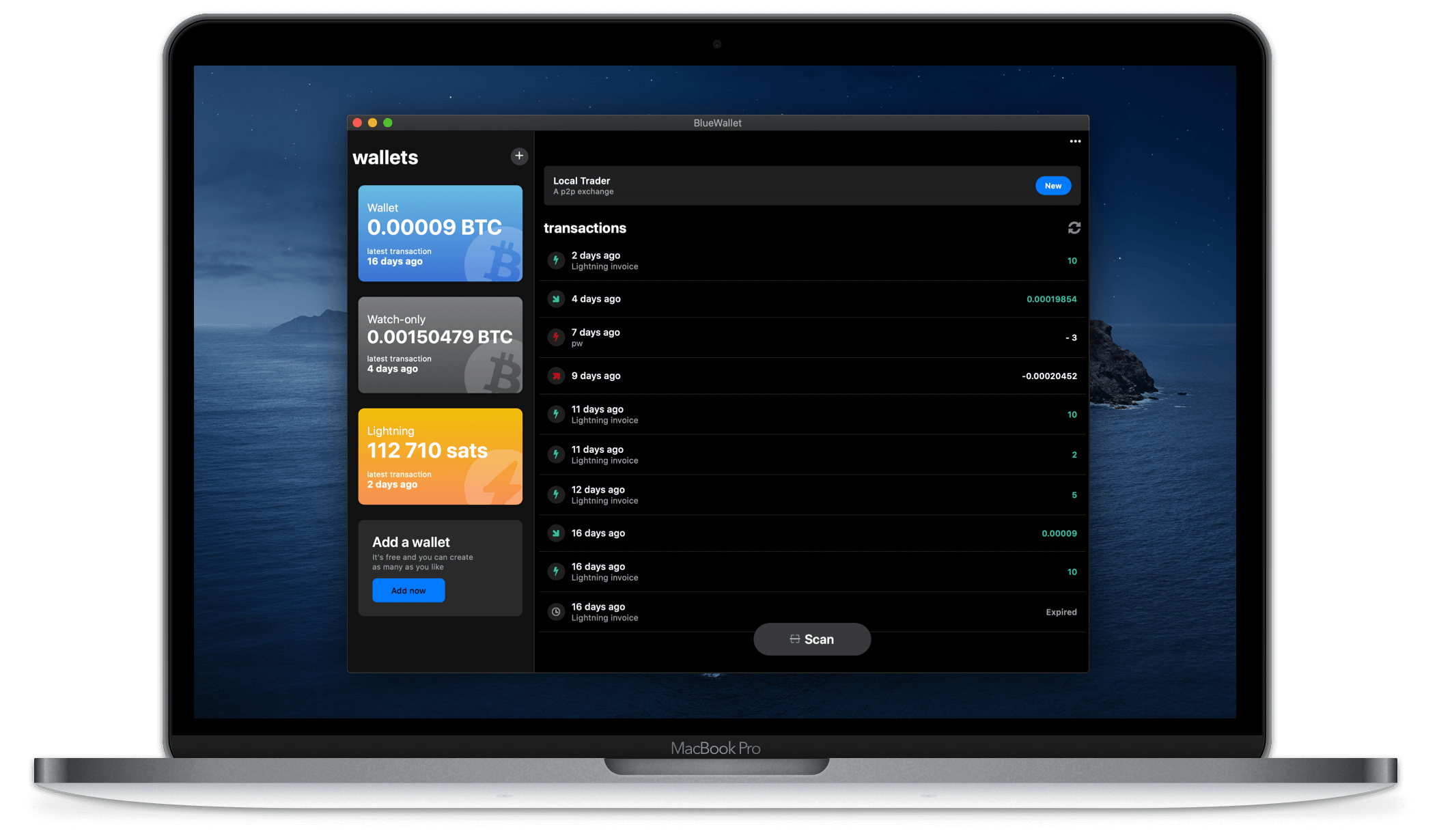The image size is (1437, 840).
Task: Click the 4-days-ago transaction row
Action: tap(811, 299)
